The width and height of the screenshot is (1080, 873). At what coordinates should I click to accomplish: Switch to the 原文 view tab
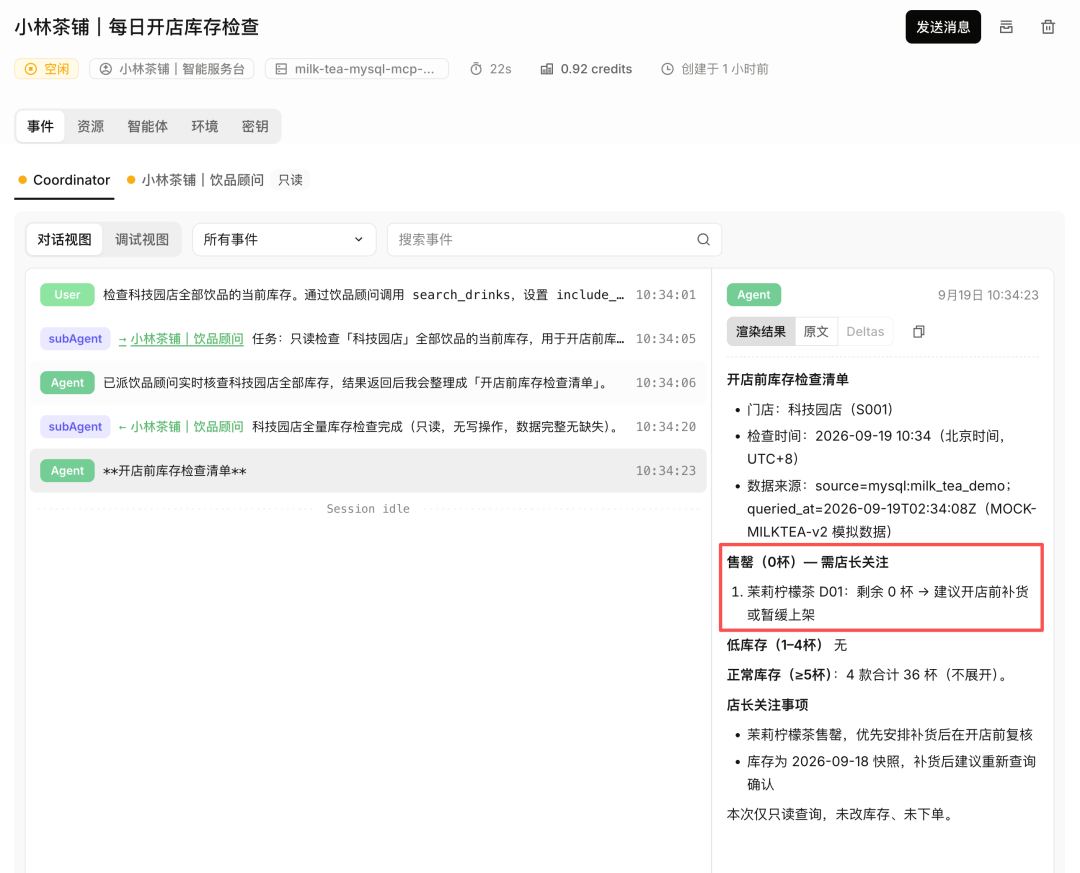[x=816, y=331]
